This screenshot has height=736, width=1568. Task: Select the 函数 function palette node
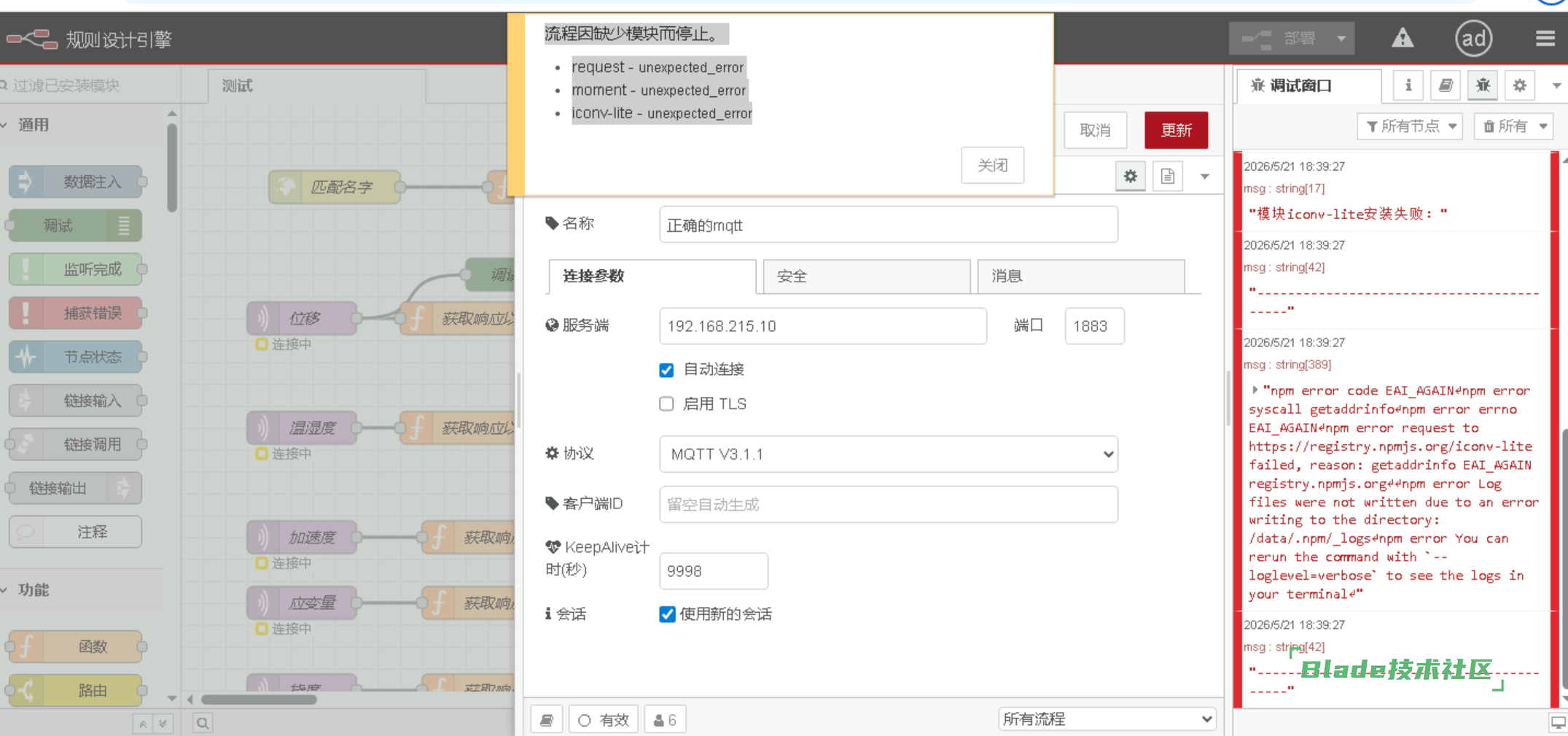[x=76, y=646]
